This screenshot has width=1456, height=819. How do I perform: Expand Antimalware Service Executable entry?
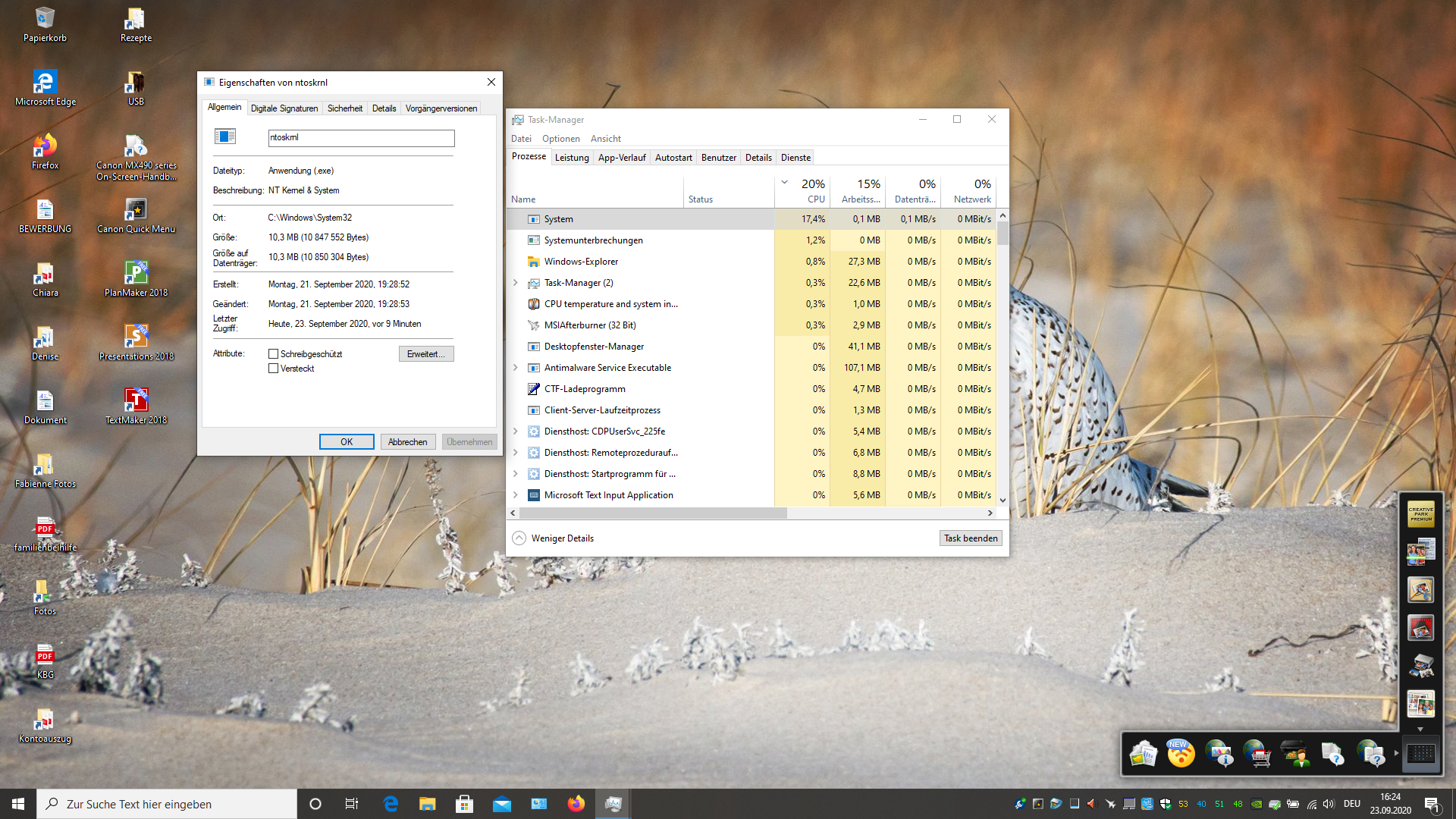tap(516, 368)
